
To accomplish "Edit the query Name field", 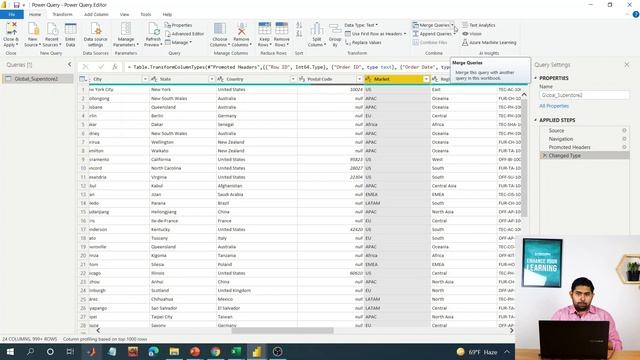I will click(x=584, y=95).
